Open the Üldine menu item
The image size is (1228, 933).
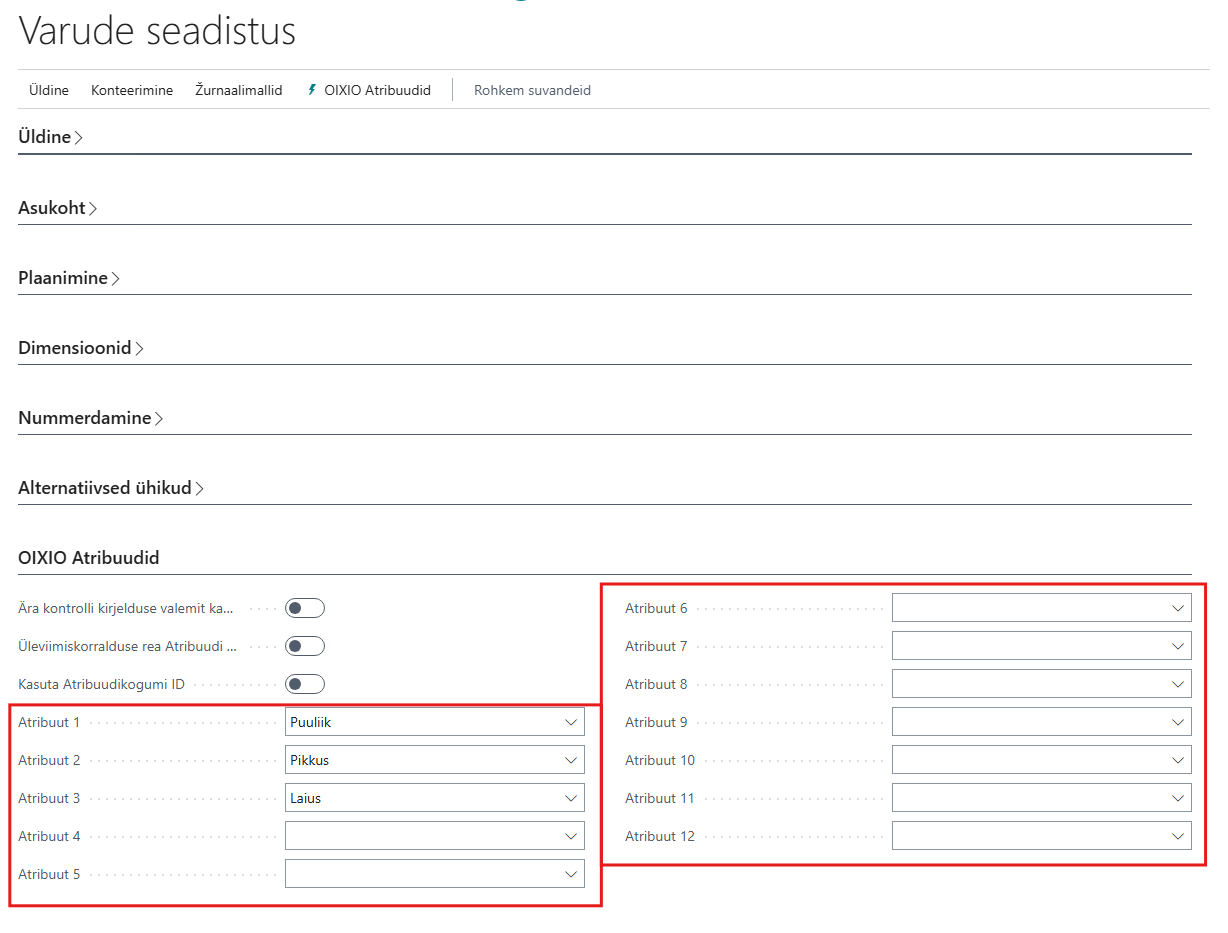49,90
